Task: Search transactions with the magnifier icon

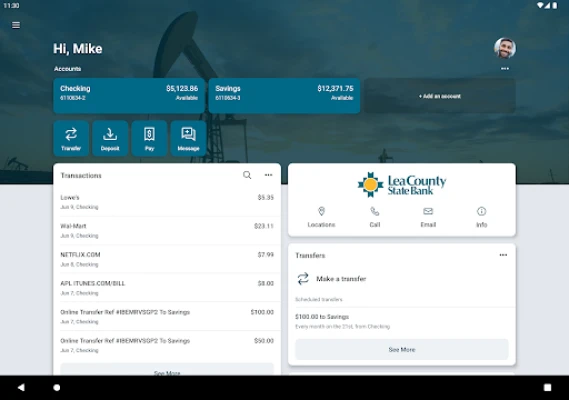Action: pos(247,175)
